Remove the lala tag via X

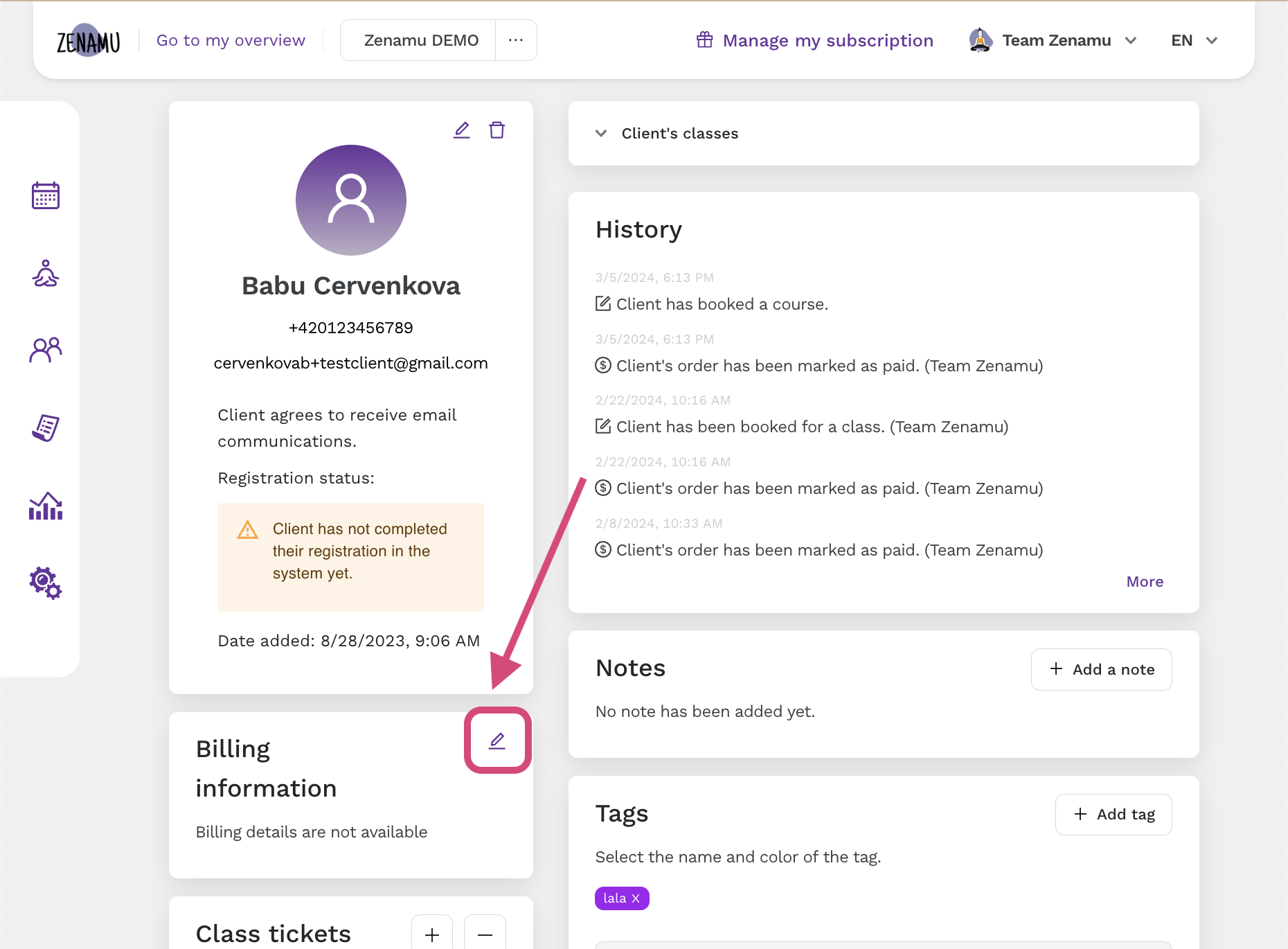(x=636, y=898)
